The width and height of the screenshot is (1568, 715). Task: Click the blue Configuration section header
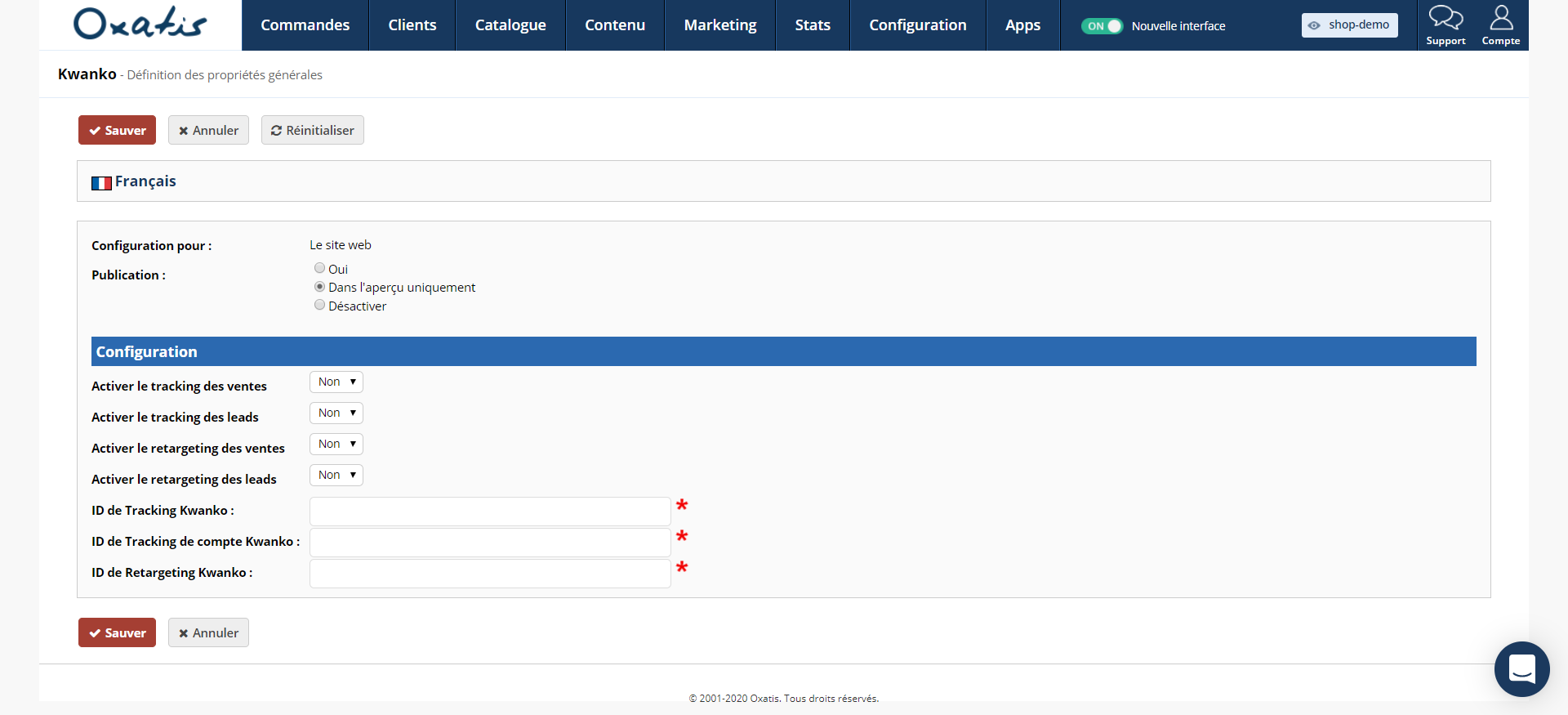(784, 351)
